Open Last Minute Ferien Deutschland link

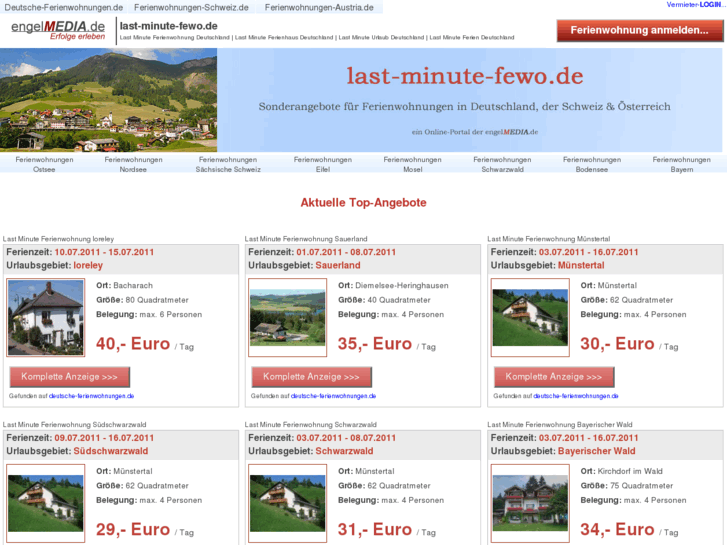pos(472,38)
